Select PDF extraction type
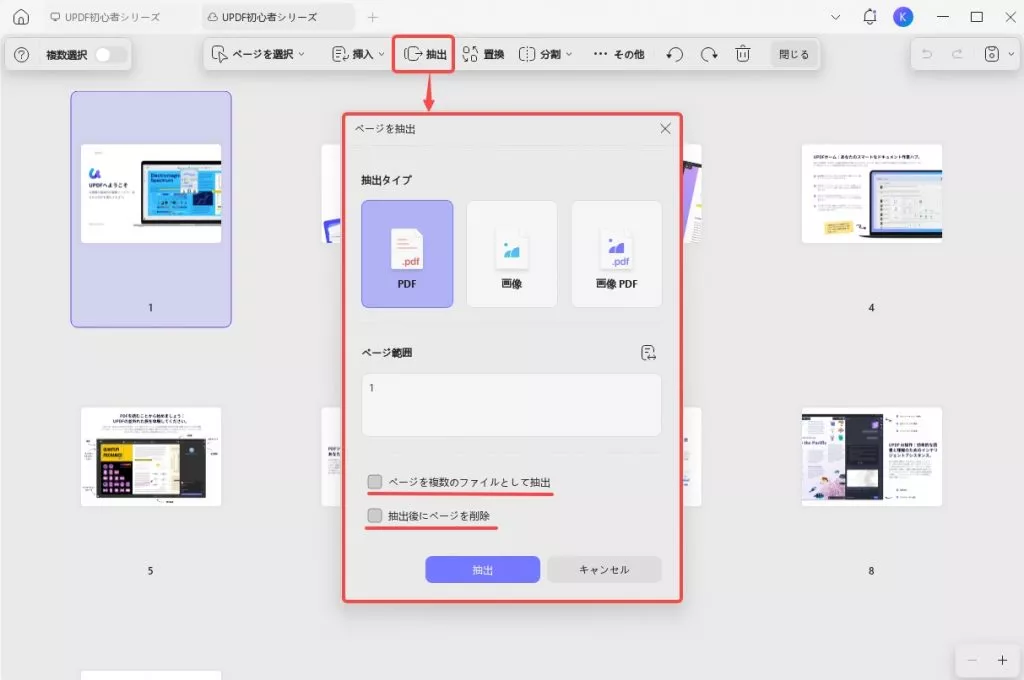 click(407, 254)
